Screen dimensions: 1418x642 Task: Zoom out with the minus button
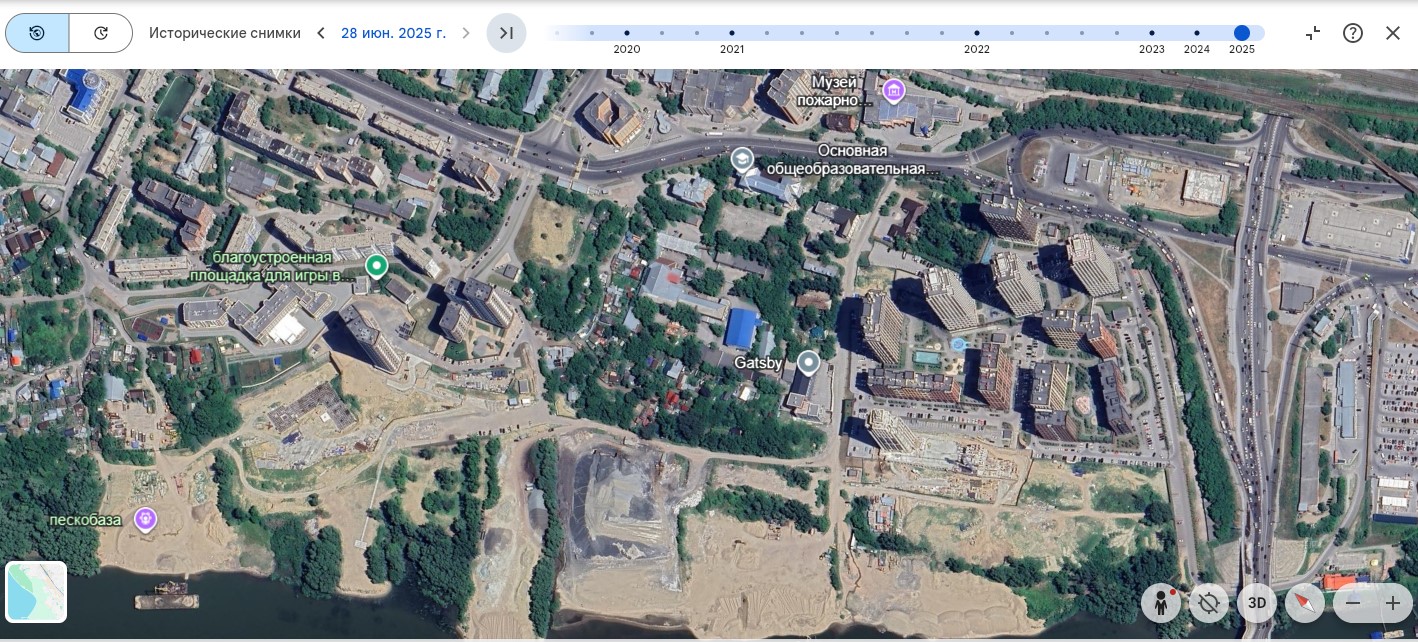tap(1353, 603)
